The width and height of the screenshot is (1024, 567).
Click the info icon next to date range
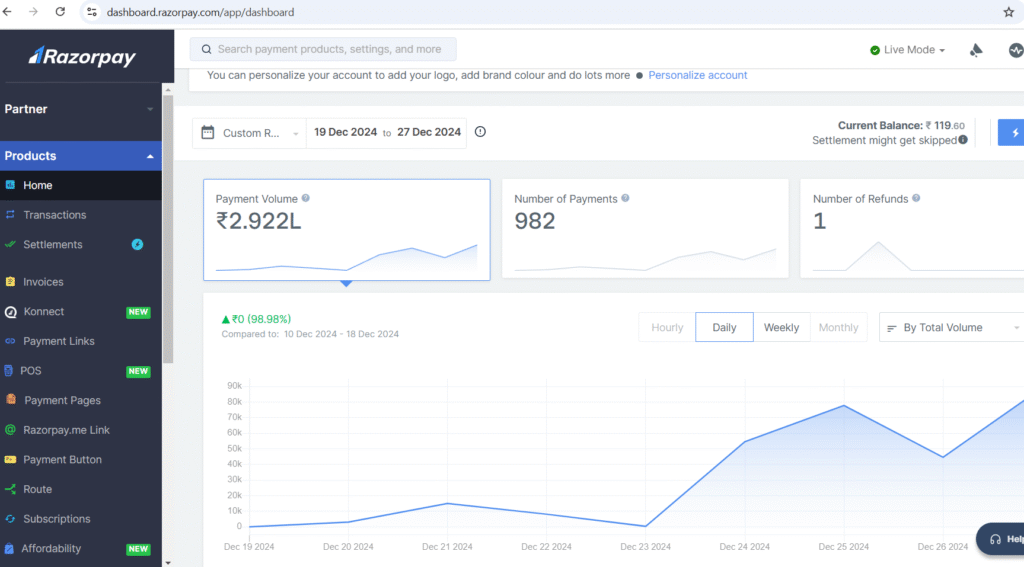pyautogui.click(x=480, y=132)
